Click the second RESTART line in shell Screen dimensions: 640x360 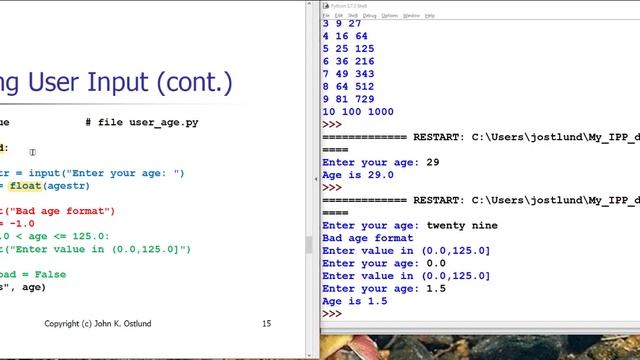tap(481, 200)
